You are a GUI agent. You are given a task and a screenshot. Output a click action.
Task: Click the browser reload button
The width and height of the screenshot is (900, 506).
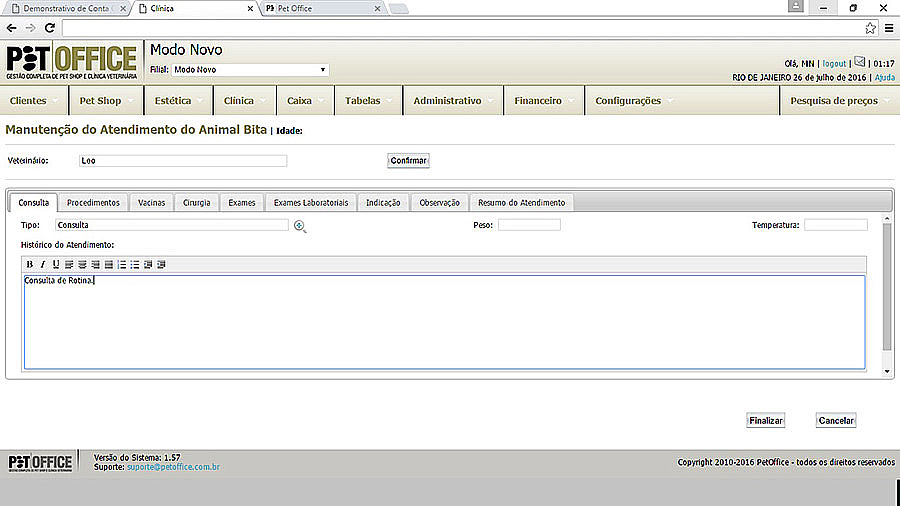49,28
